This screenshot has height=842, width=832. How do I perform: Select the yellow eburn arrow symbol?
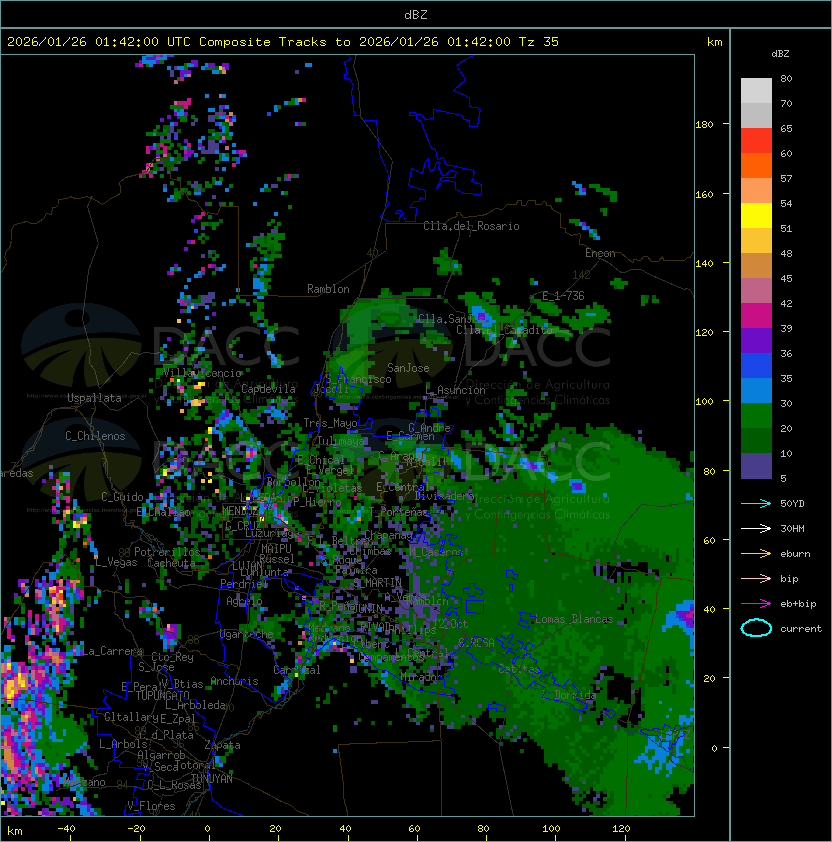[x=756, y=553]
